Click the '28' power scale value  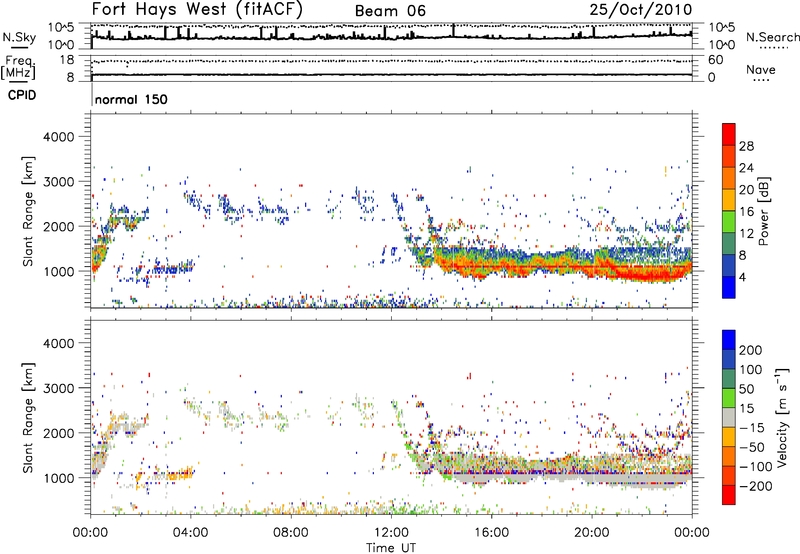[x=746, y=146]
